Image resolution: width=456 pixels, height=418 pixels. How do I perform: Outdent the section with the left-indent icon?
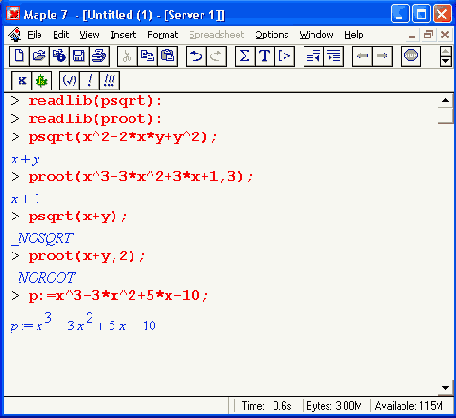[x=313, y=56]
